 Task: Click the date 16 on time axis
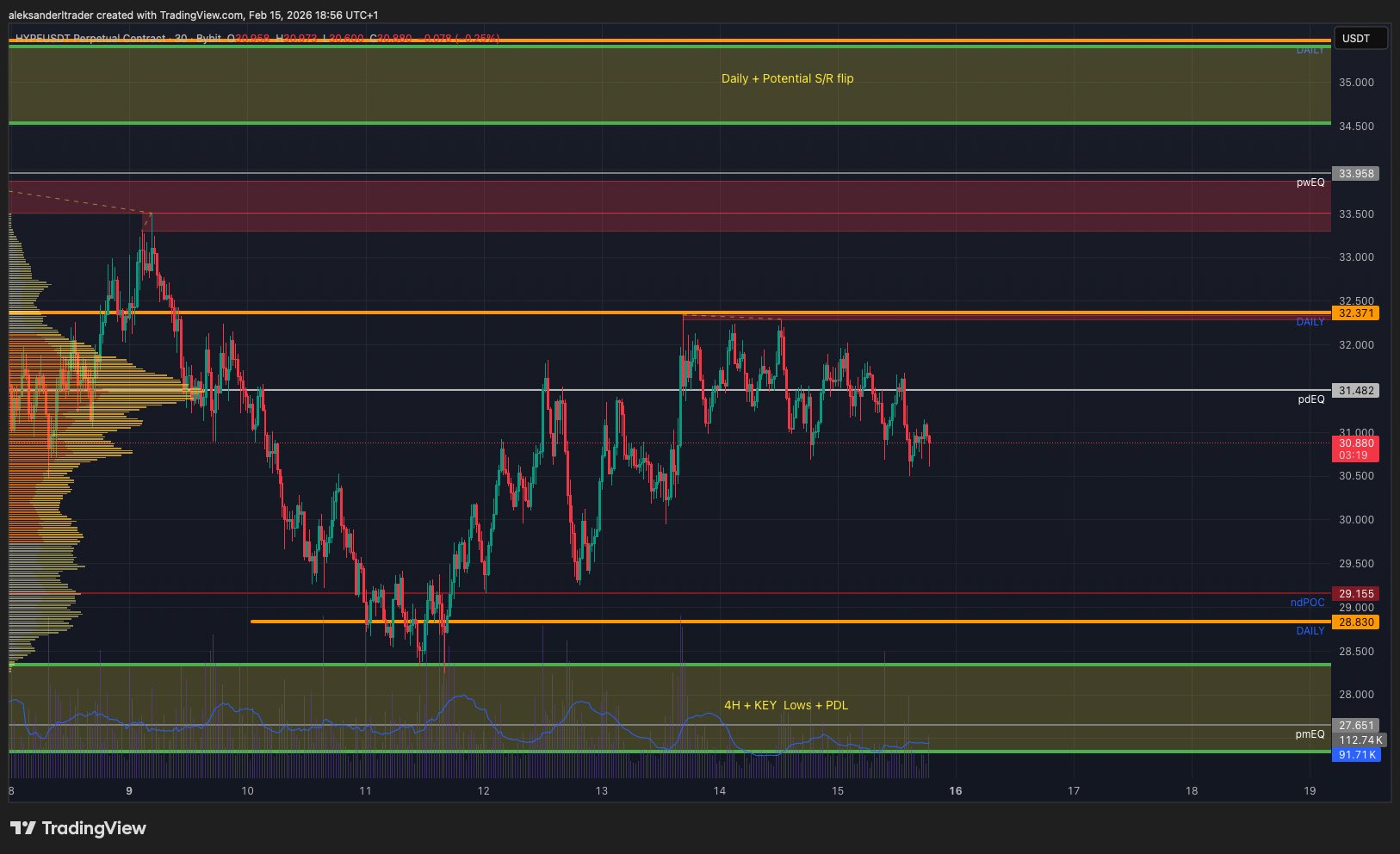955,791
